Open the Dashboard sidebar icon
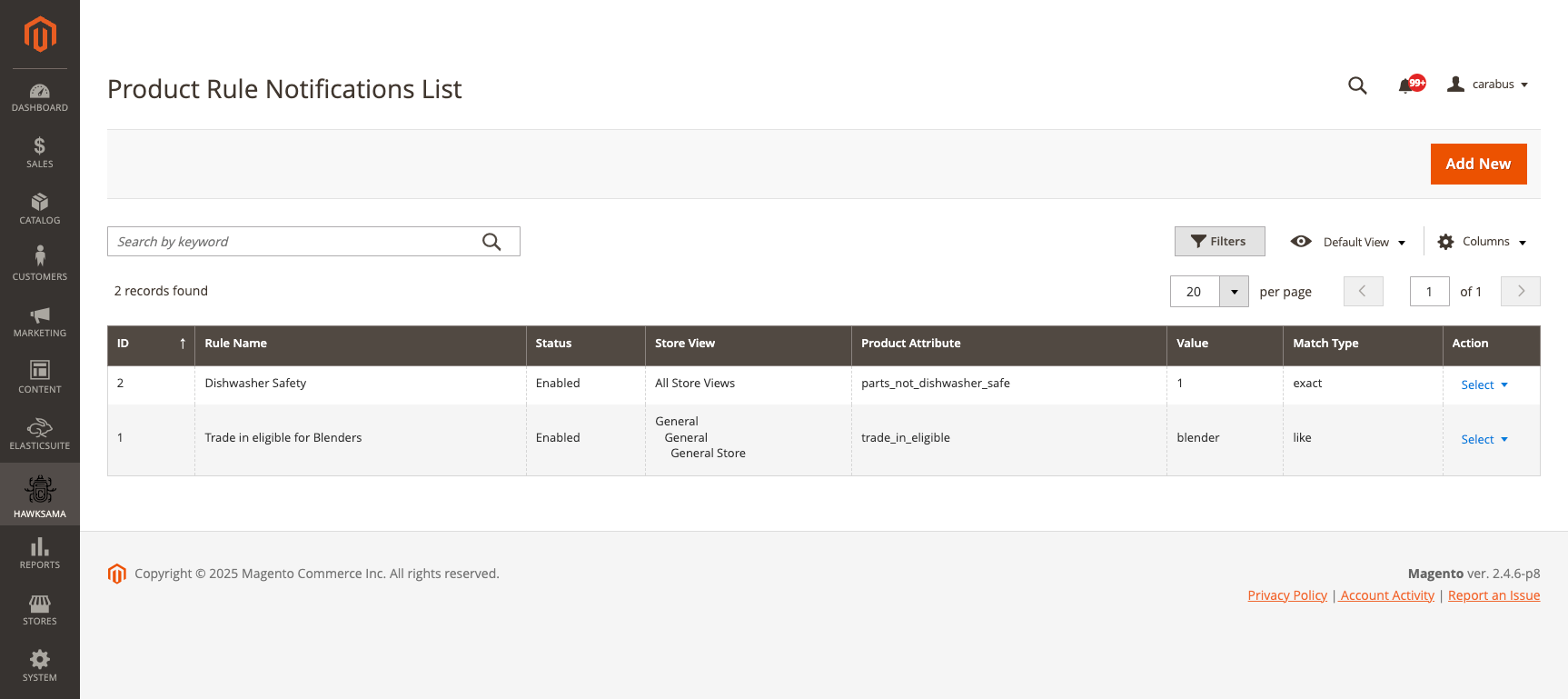 pos(40,97)
